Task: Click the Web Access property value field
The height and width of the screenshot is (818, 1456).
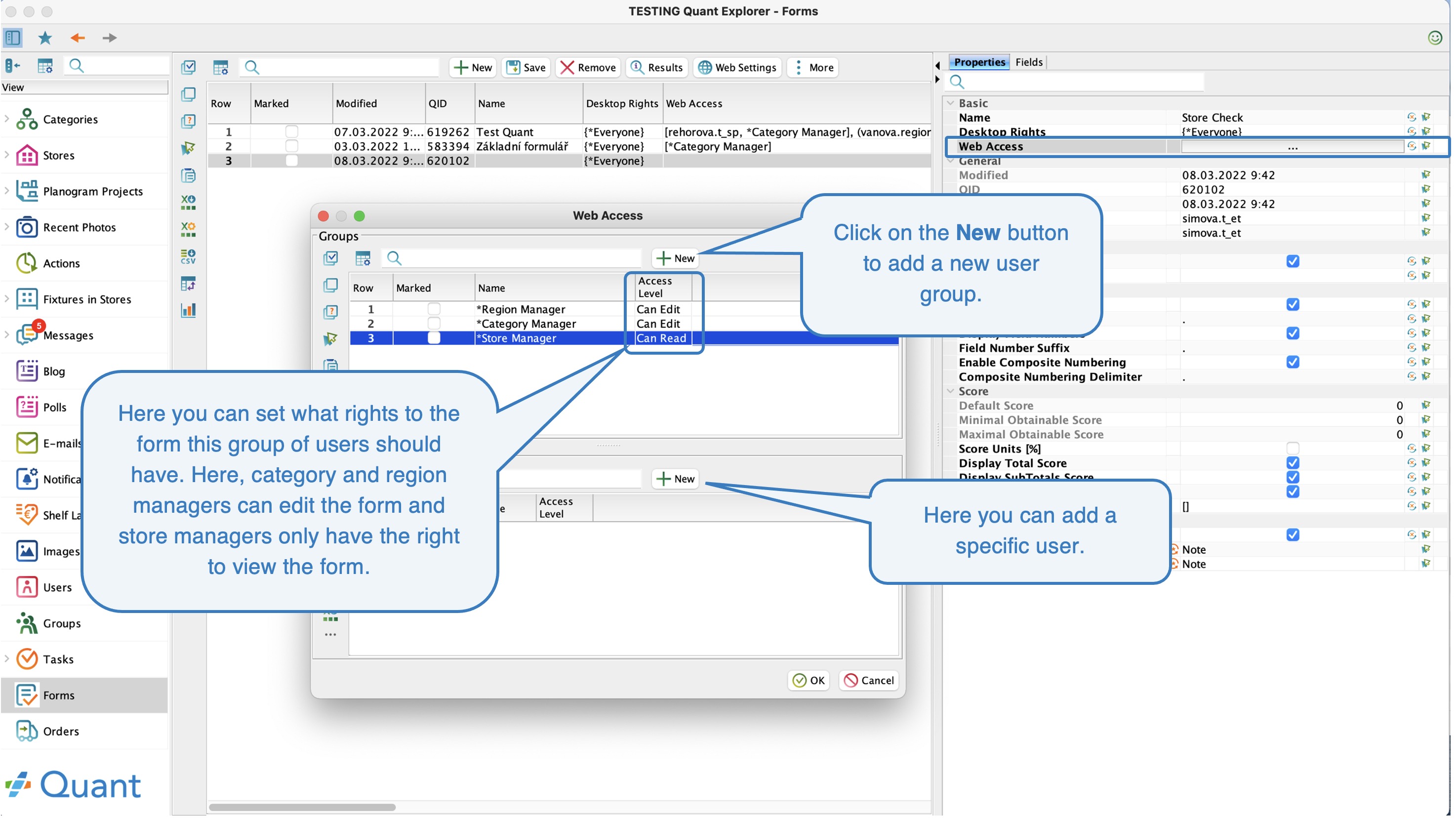Action: click(1292, 147)
